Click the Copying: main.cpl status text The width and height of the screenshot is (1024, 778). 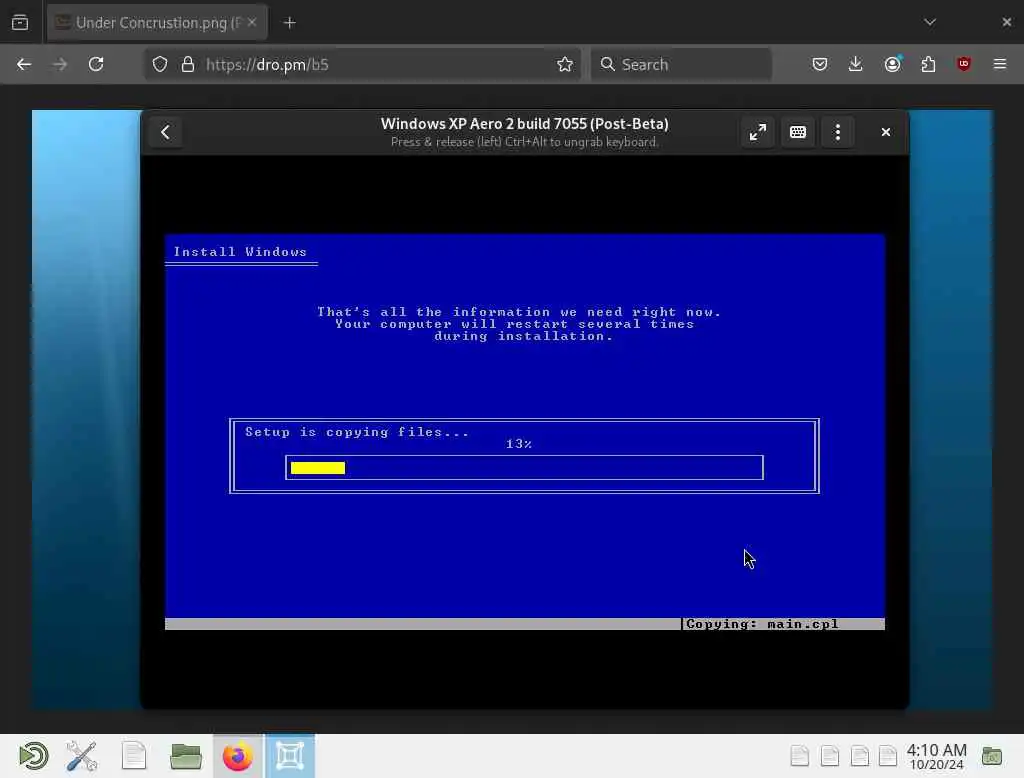pos(762,624)
